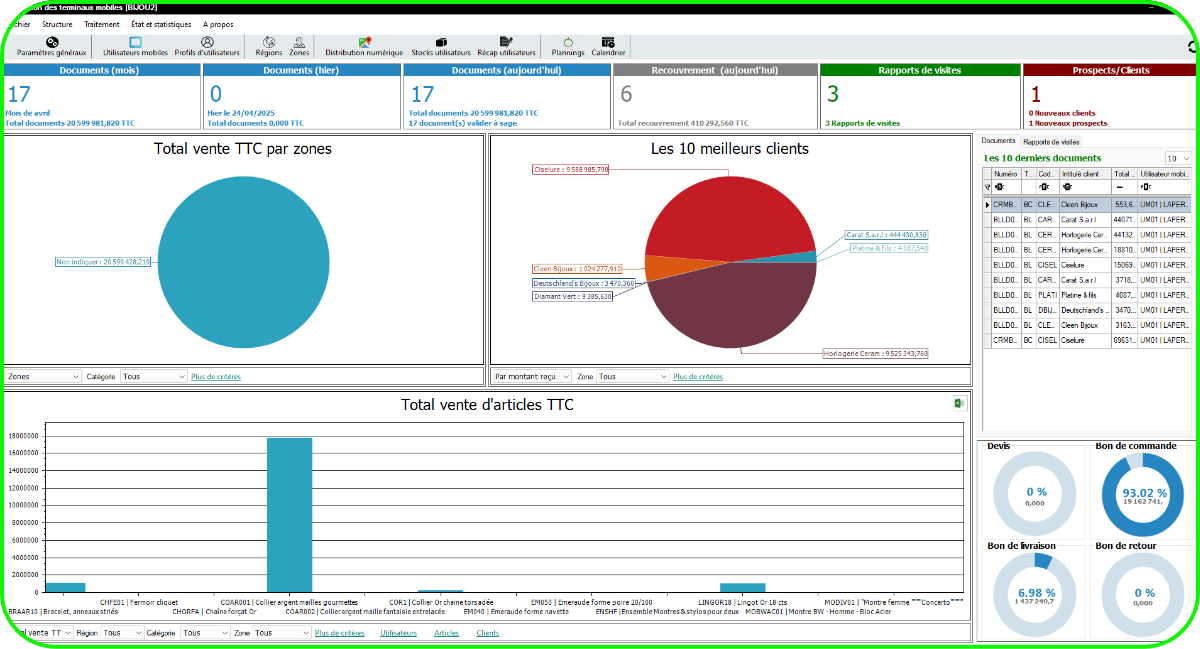This screenshot has width=1200, height=649.
Task: Click Plus de critères under the best clients chart
Action: (697, 377)
